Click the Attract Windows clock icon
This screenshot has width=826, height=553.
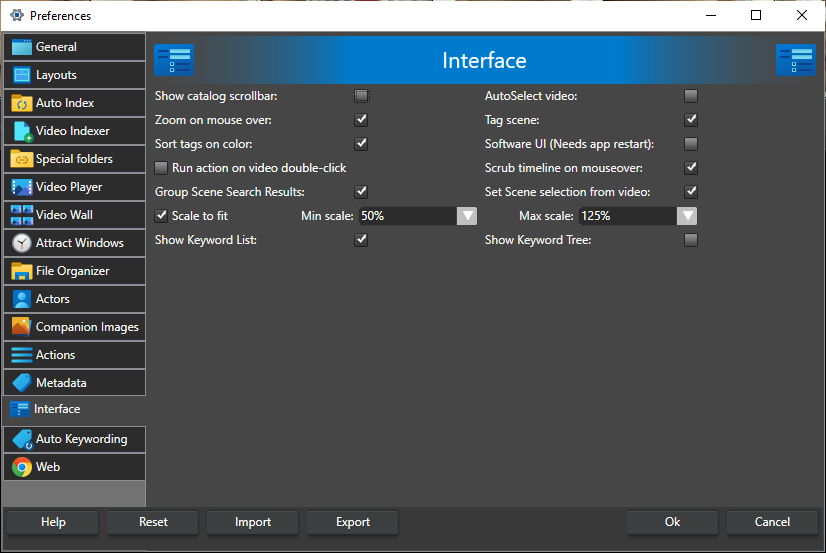coord(21,243)
